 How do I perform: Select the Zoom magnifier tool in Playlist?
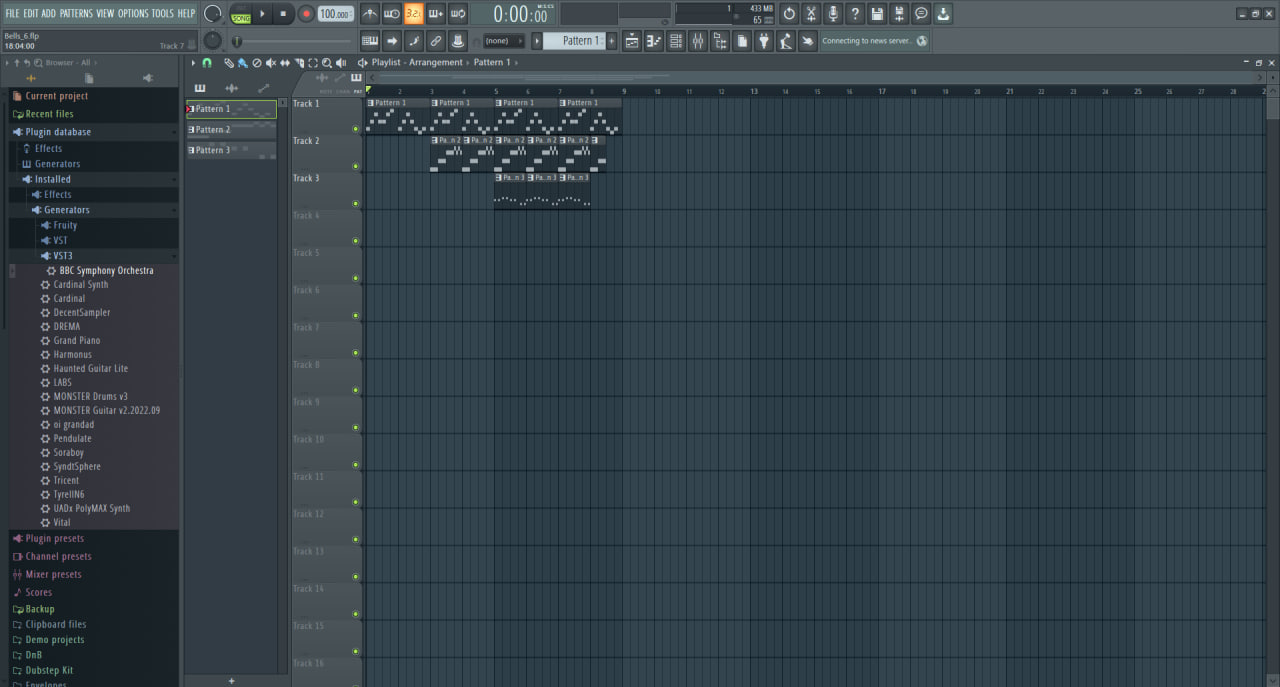(x=327, y=63)
